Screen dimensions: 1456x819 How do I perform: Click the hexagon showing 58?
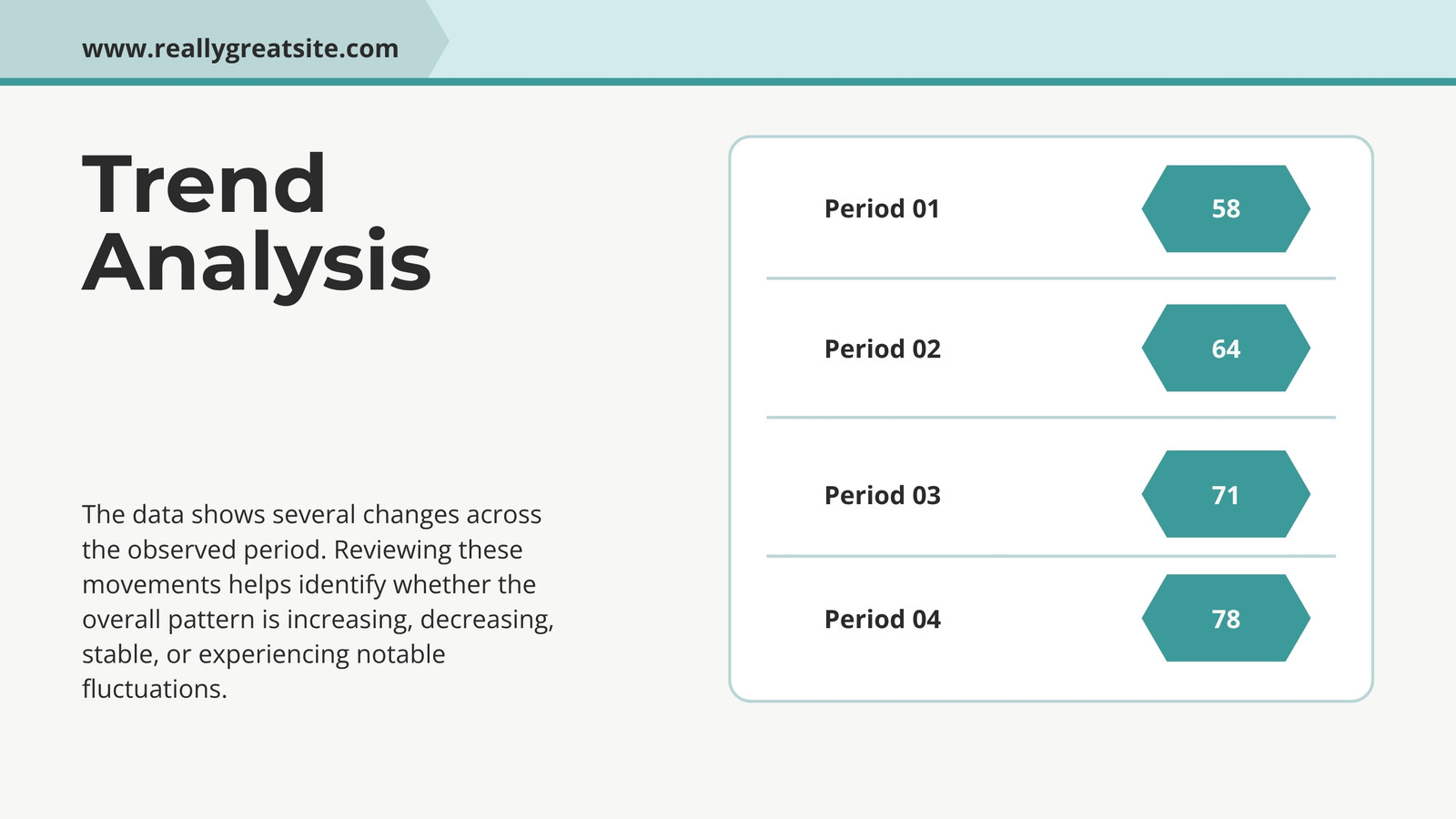tap(1226, 208)
